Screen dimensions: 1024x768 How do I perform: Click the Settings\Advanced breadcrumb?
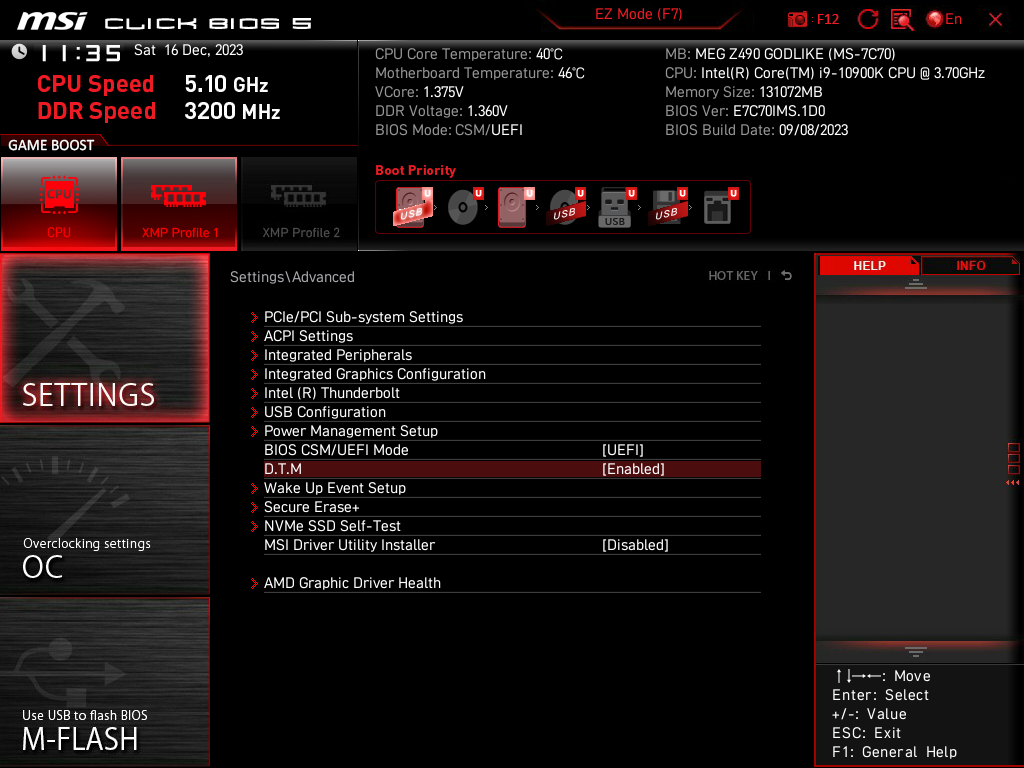[x=292, y=277]
